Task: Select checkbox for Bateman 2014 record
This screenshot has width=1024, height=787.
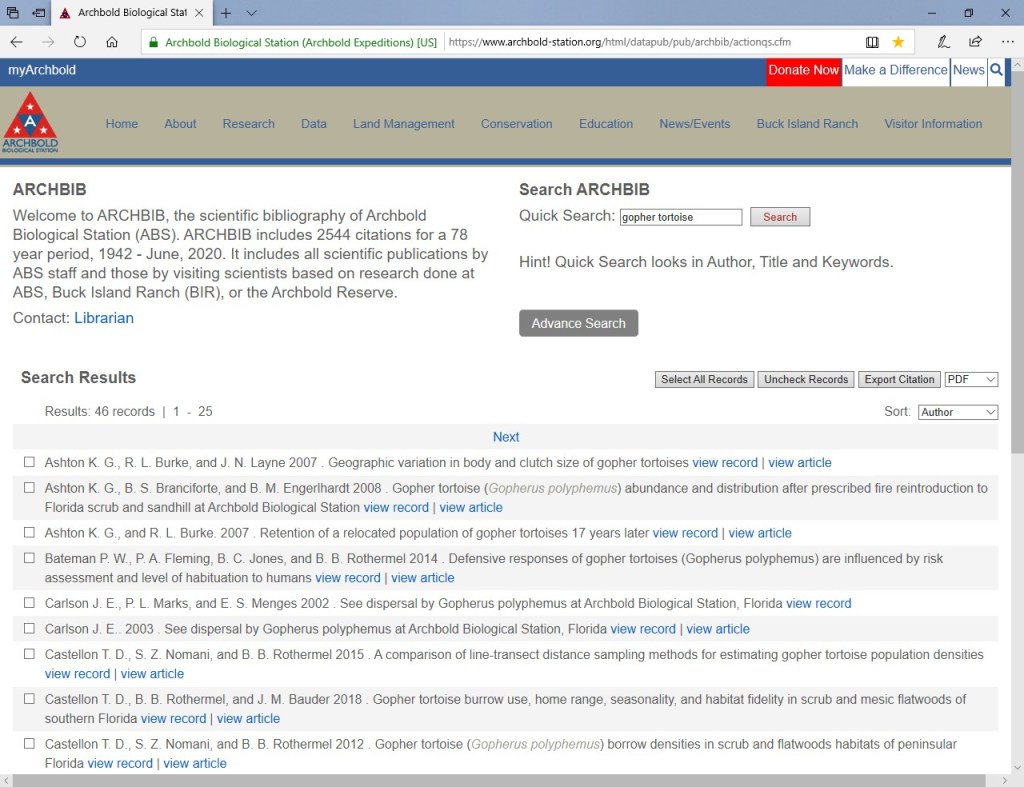Action: click(x=29, y=558)
